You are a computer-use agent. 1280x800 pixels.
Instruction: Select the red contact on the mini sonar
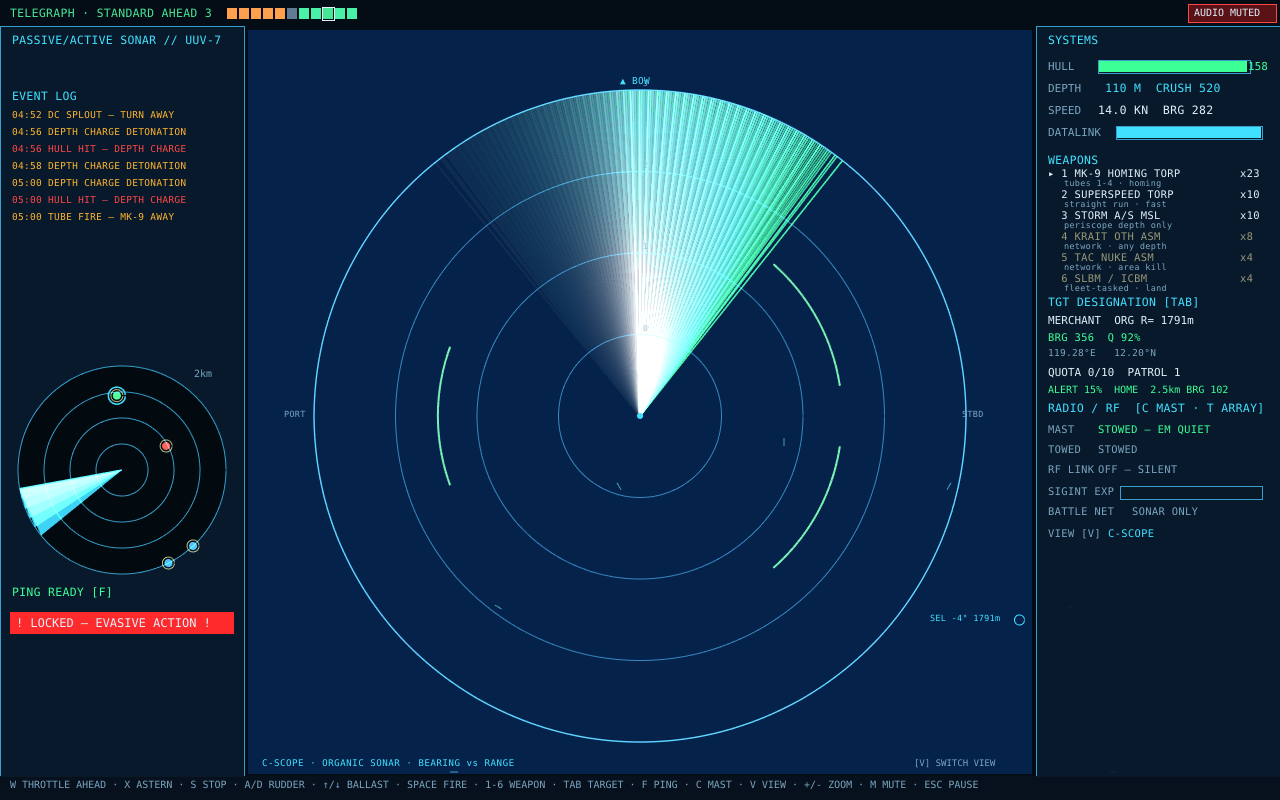click(166, 446)
